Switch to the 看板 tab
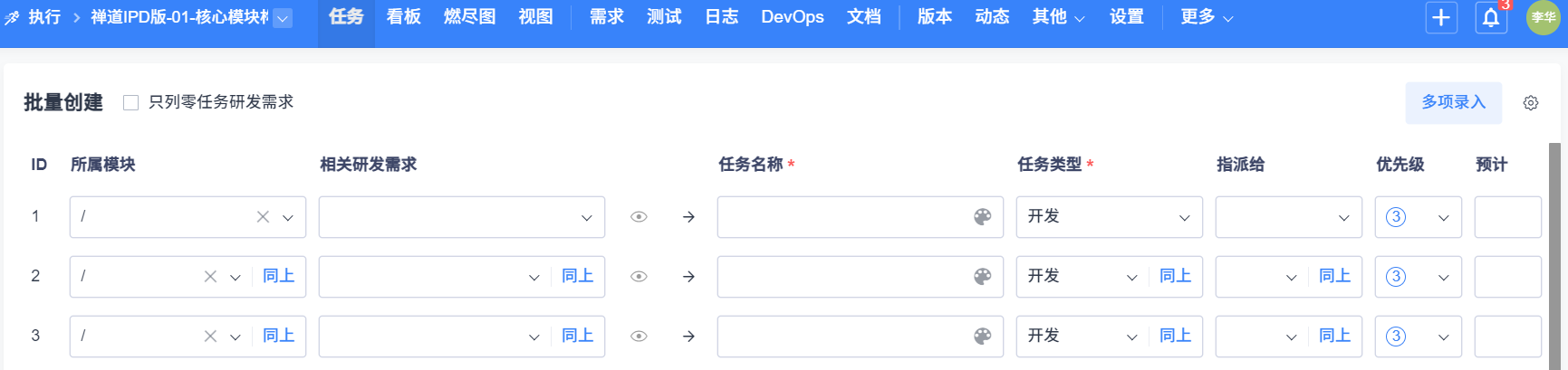Image resolution: width=1568 pixels, height=370 pixels. point(403,17)
